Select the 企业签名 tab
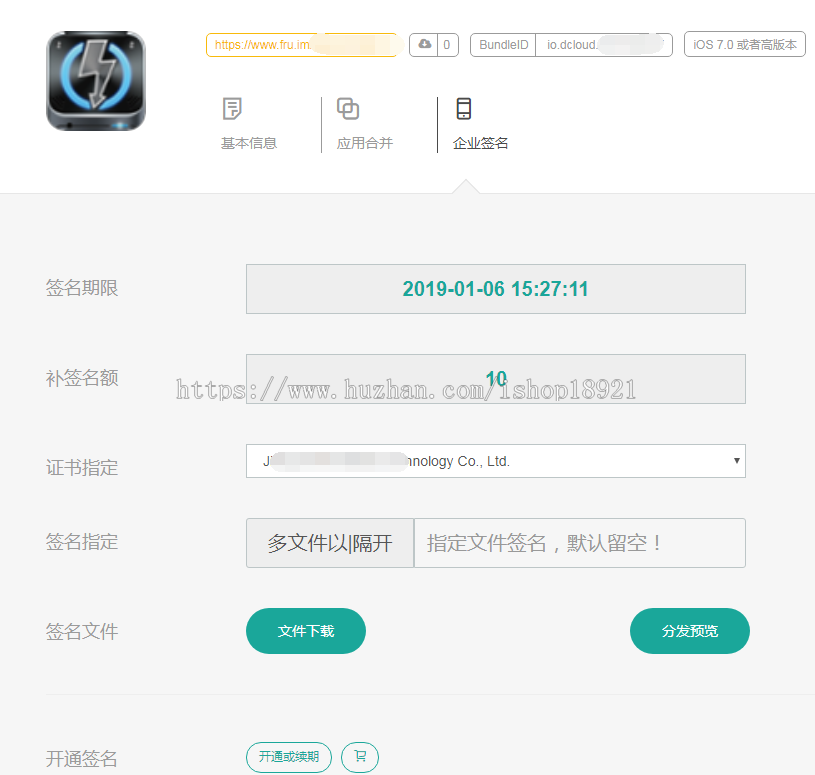The height and width of the screenshot is (775, 815). pyautogui.click(x=480, y=143)
